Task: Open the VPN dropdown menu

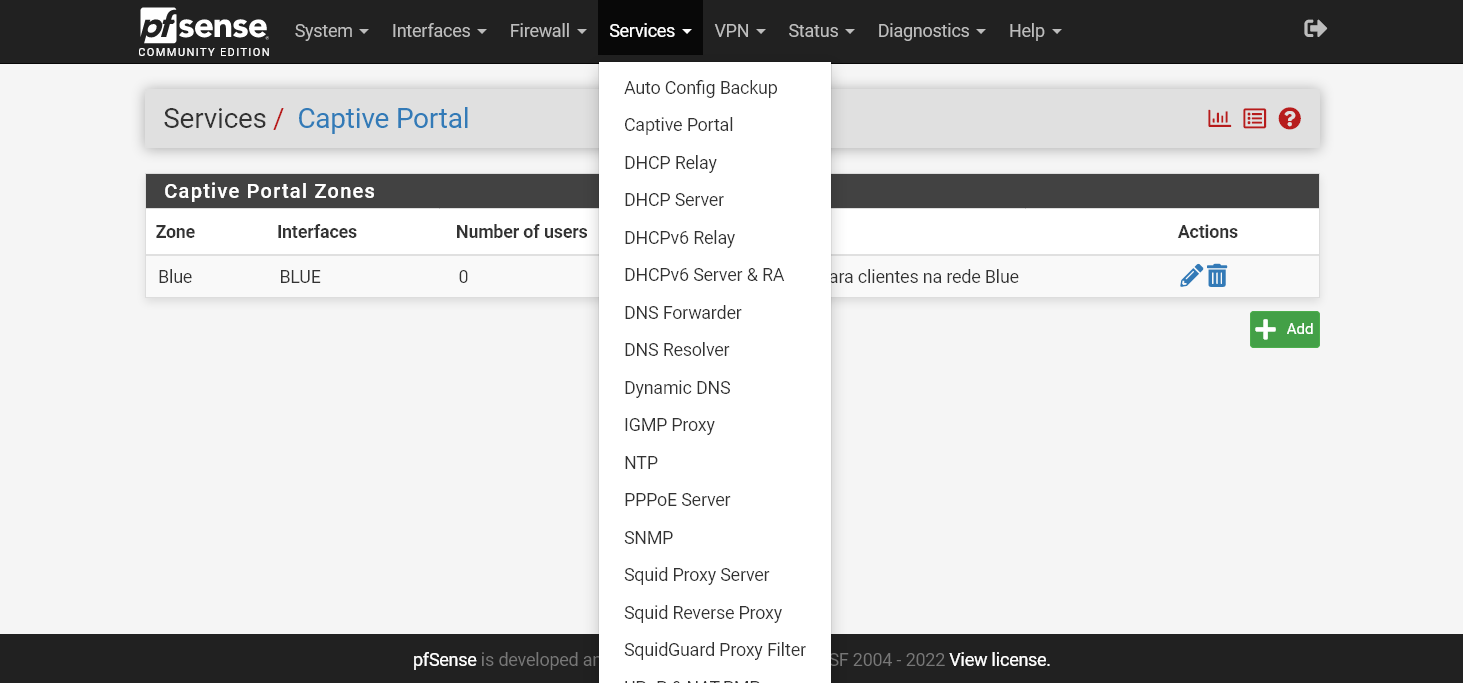Action: click(x=739, y=30)
